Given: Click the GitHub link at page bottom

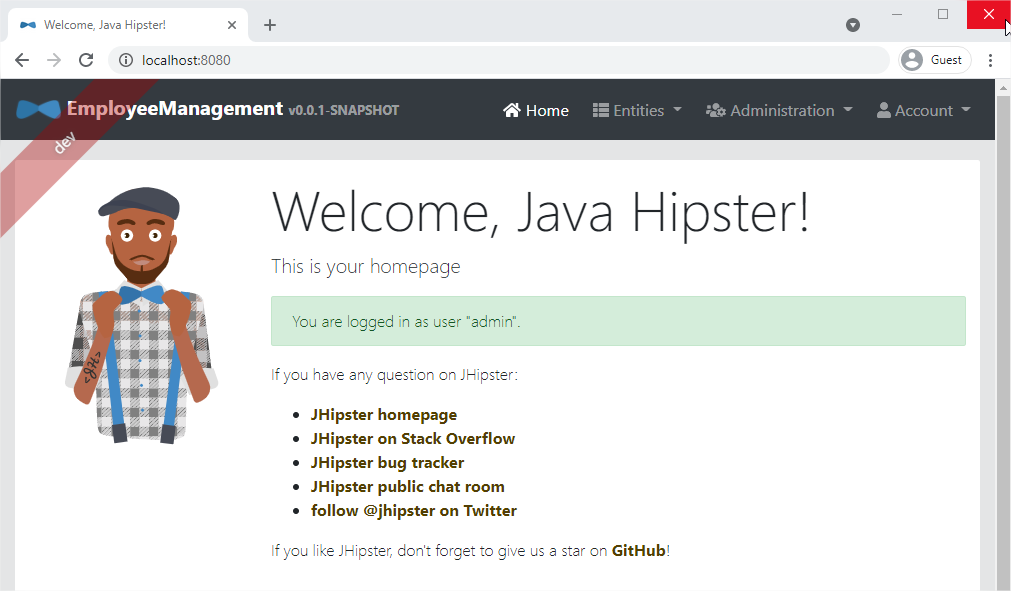Looking at the screenshot, I should [x=638, y=550].
